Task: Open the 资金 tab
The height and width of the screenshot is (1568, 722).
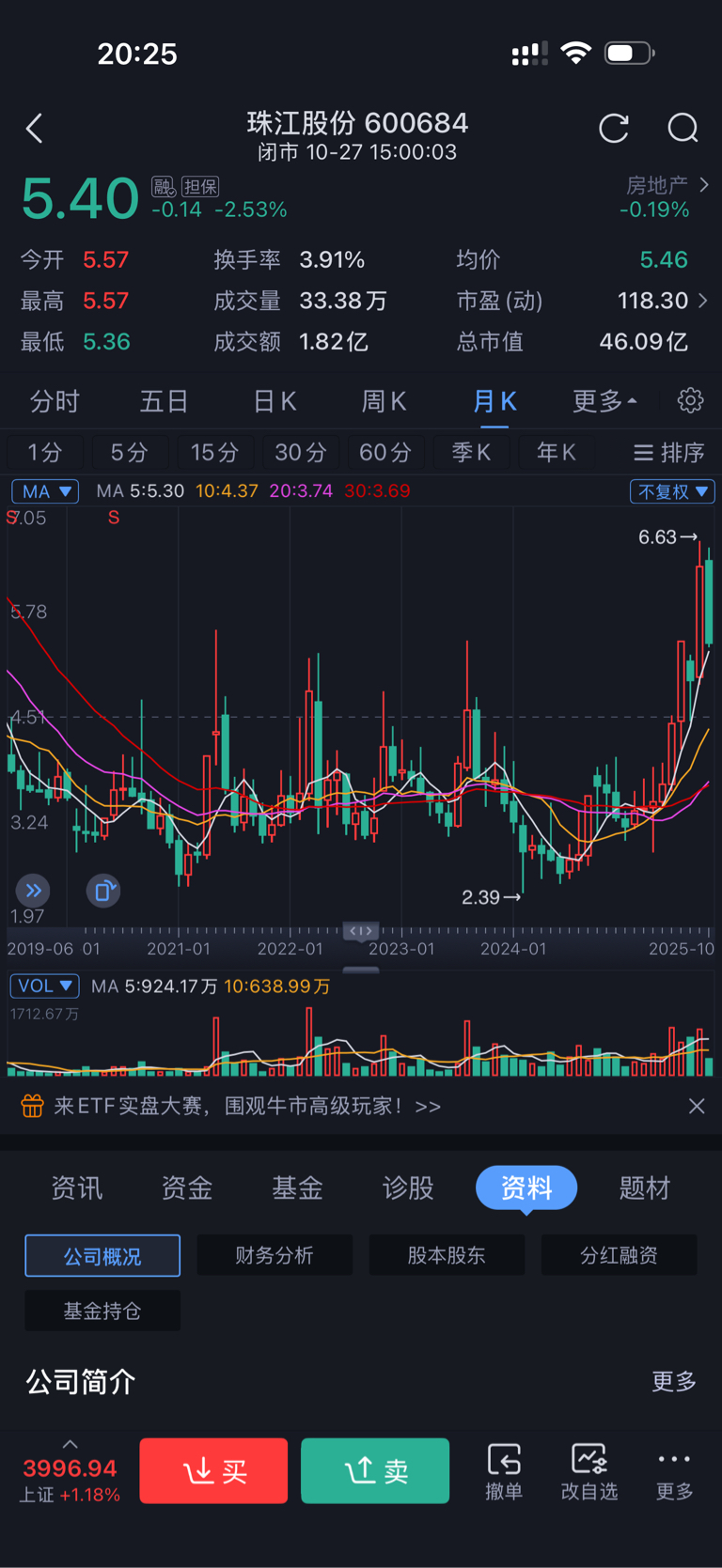Action: click(186, 1188)
